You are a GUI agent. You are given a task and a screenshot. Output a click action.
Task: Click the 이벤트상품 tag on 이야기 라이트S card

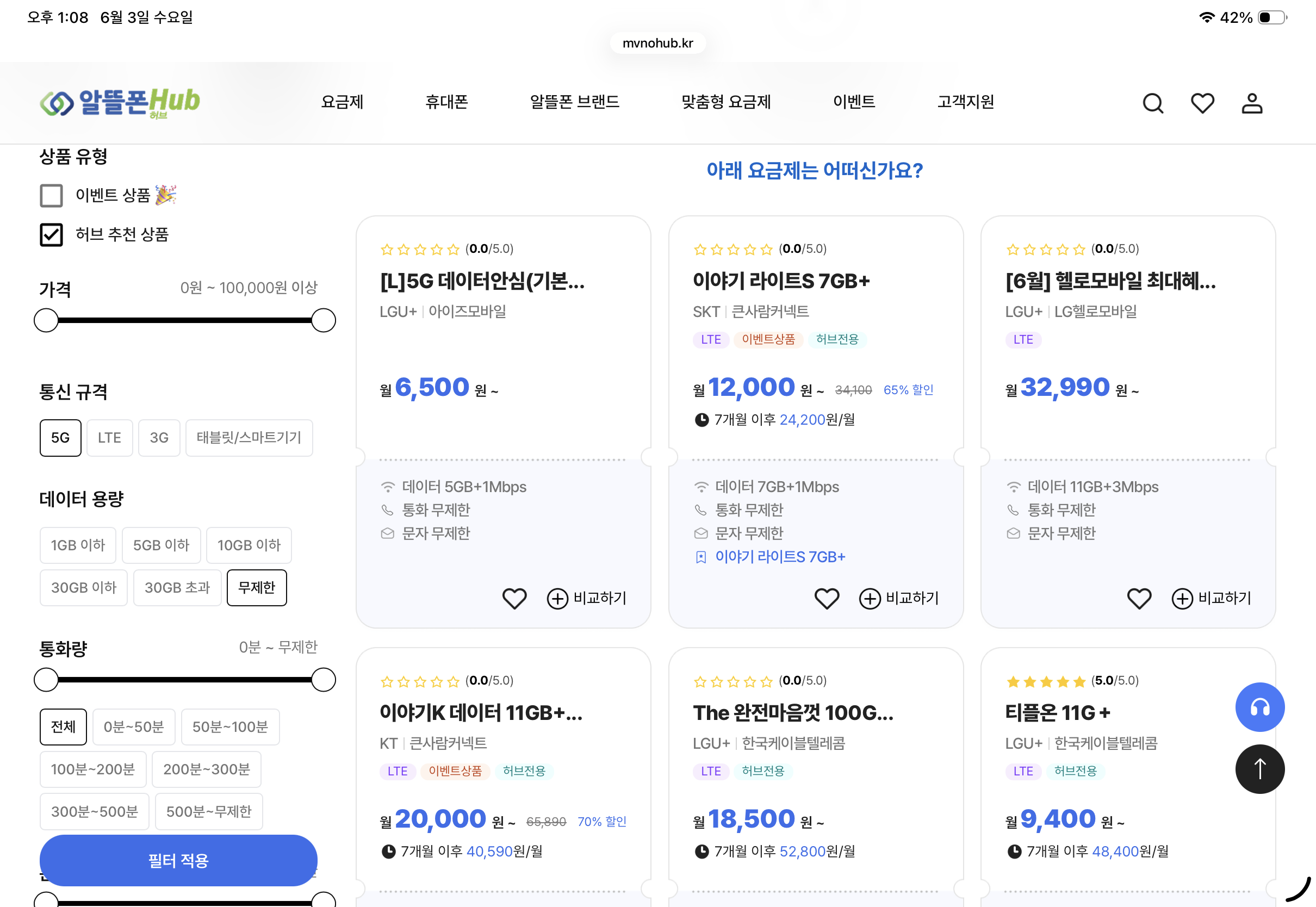point(768,339)
